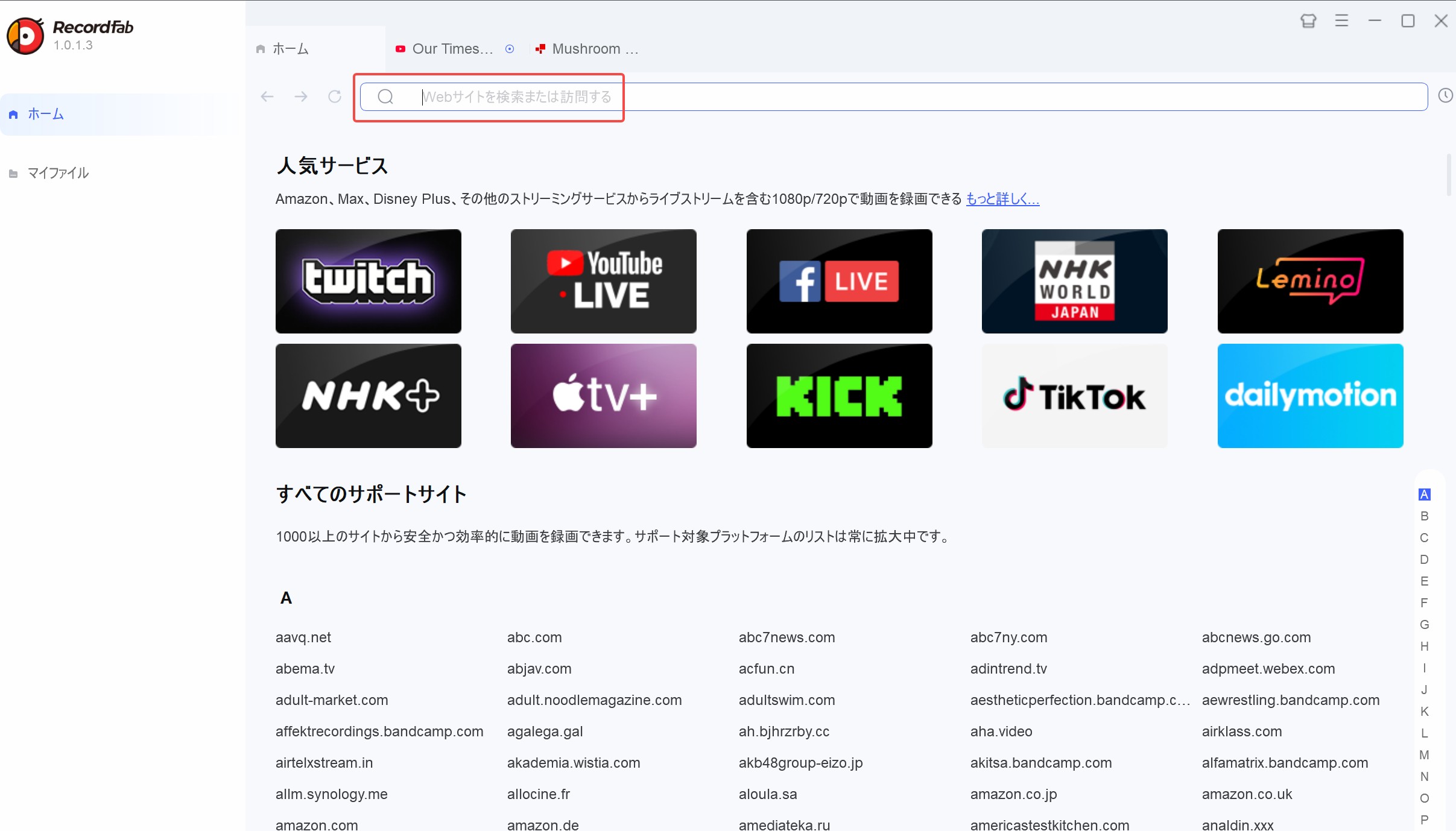
Task: Open aha.video site link
Action: tap(1001, 731)
